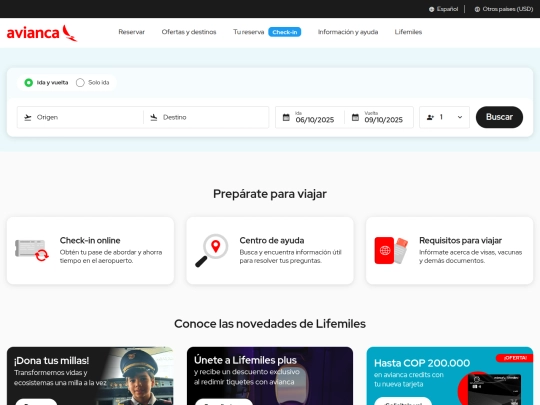The width and height of the screenshot is (540, 405).
Task: Open Check-in online card
Action: pyautogui.click(x=90, y=250)
